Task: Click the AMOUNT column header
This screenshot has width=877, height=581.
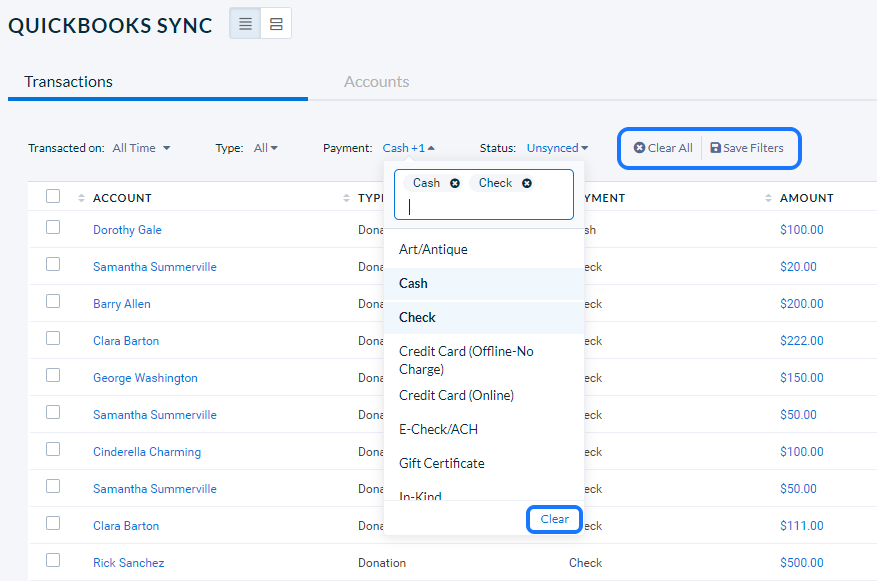Action: coord(807,198)
